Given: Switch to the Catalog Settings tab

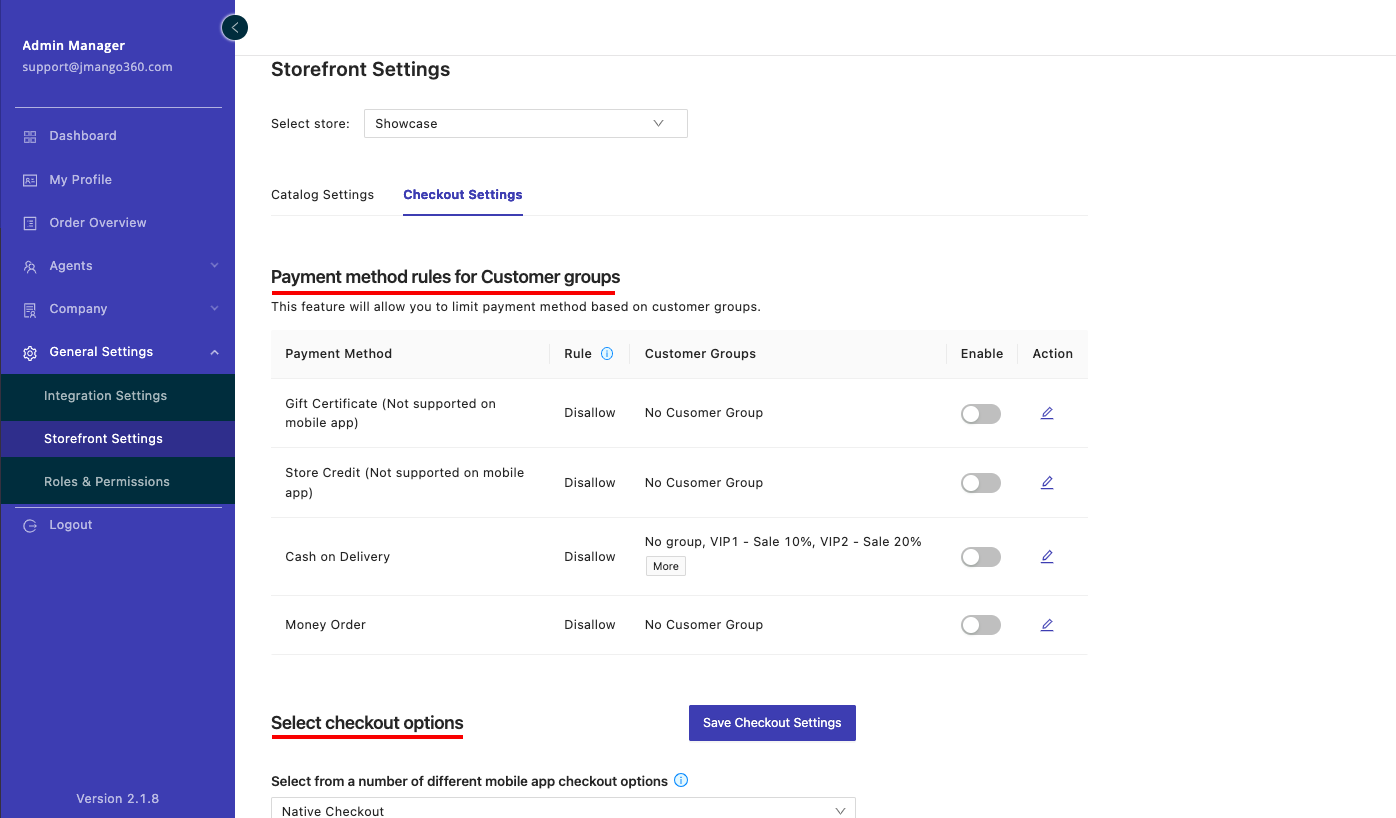Looking at the screenshot, I should 322,195.
